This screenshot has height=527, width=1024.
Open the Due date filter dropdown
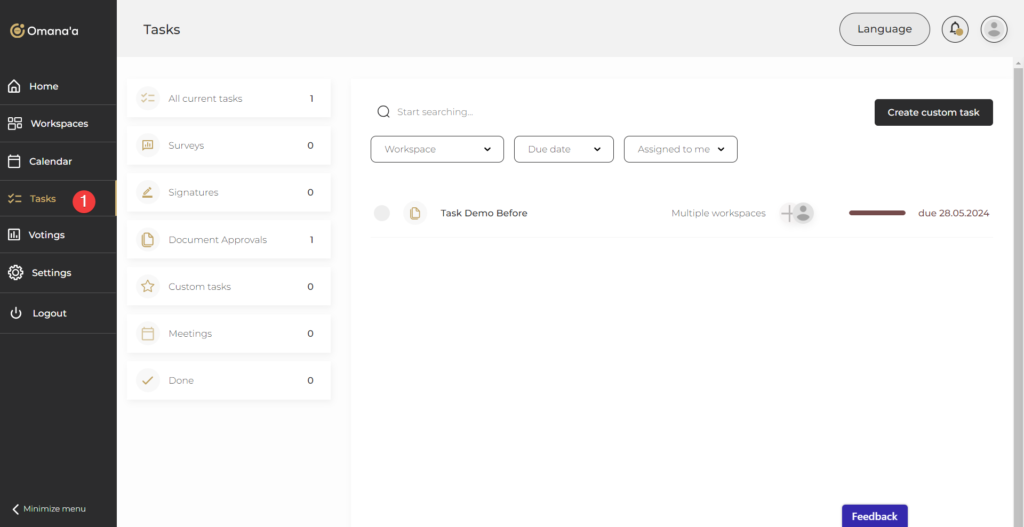point(563,149)
